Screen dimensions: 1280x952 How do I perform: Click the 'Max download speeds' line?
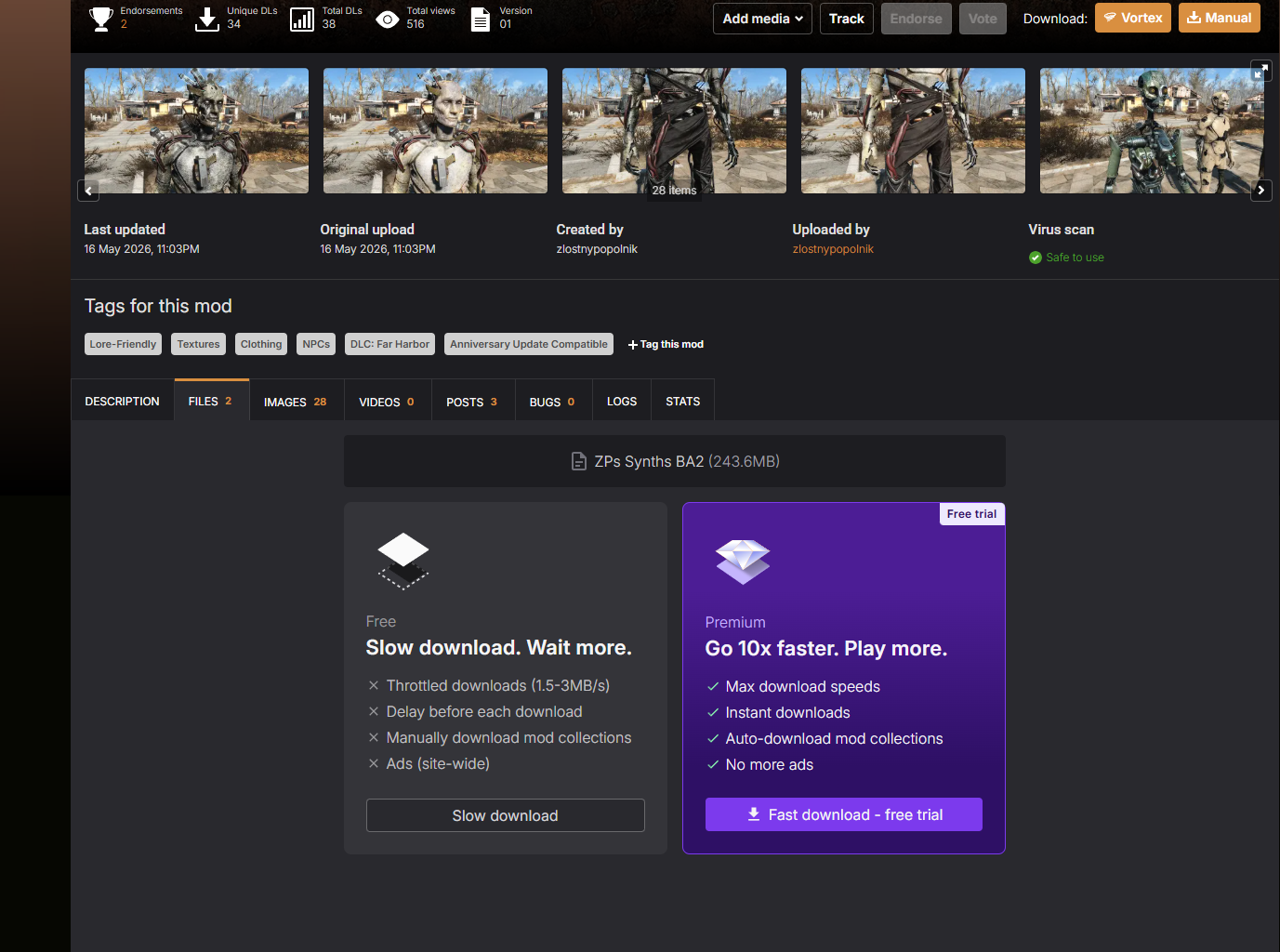(793, 686)
